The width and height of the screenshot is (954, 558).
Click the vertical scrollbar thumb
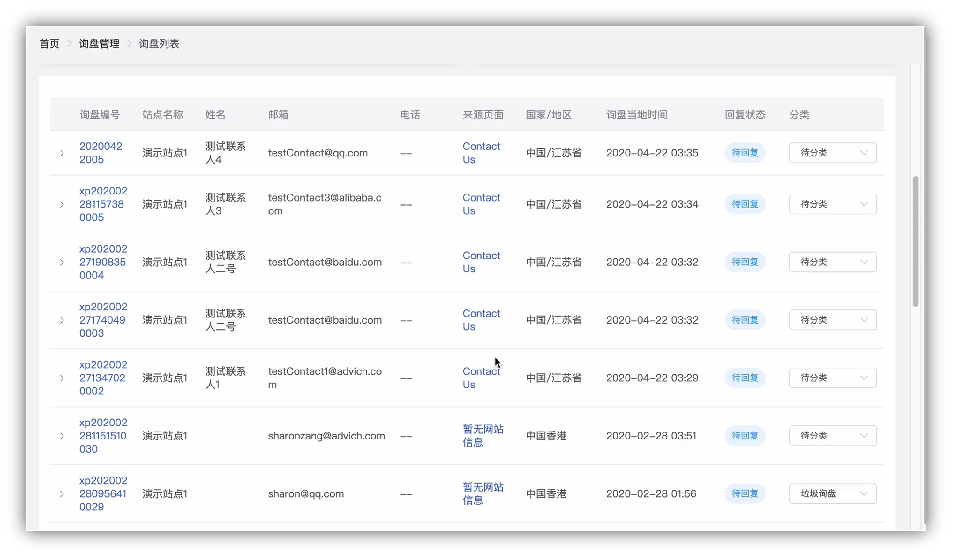pos(915,242)
